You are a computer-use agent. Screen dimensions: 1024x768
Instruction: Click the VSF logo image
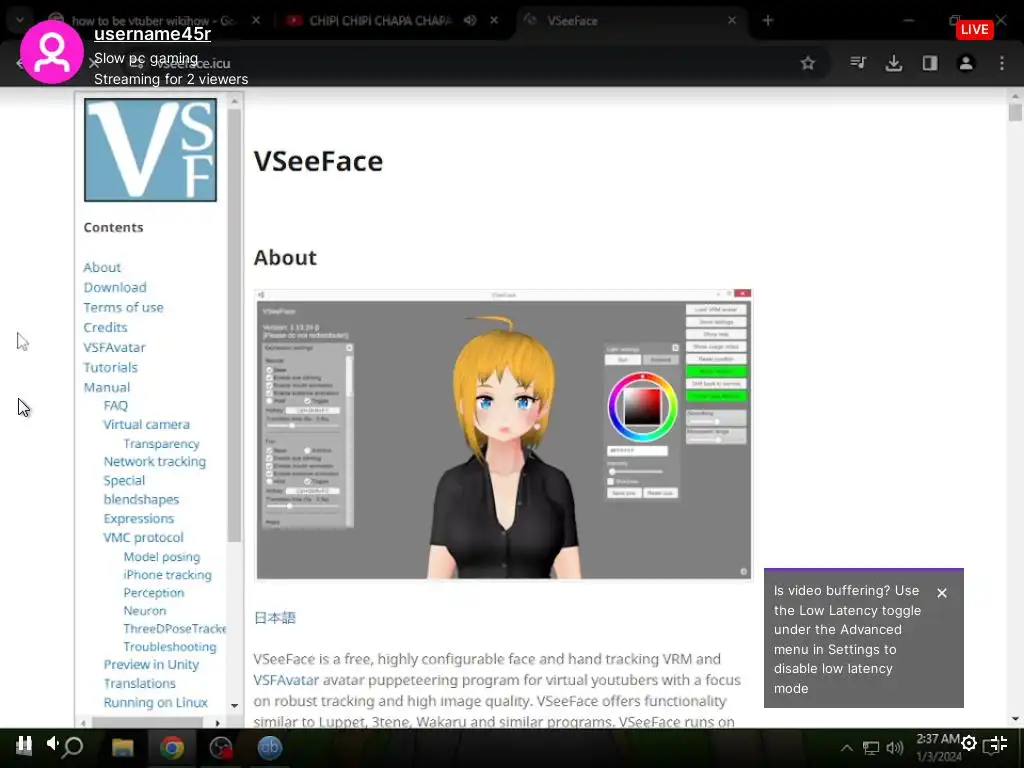point(150,150)
